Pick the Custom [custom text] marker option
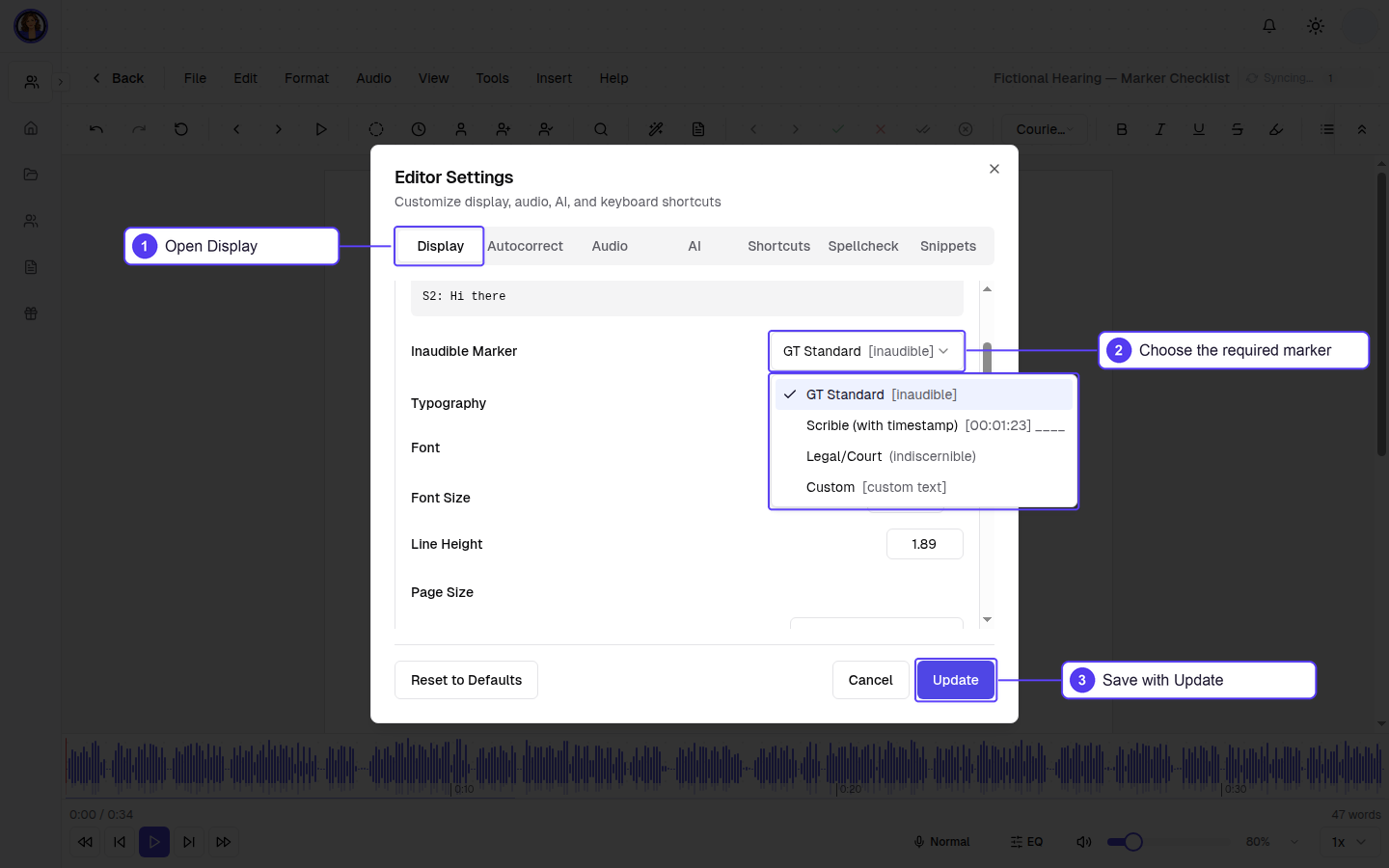Screen dimensions: 1389x868 (x=923, y=487)
